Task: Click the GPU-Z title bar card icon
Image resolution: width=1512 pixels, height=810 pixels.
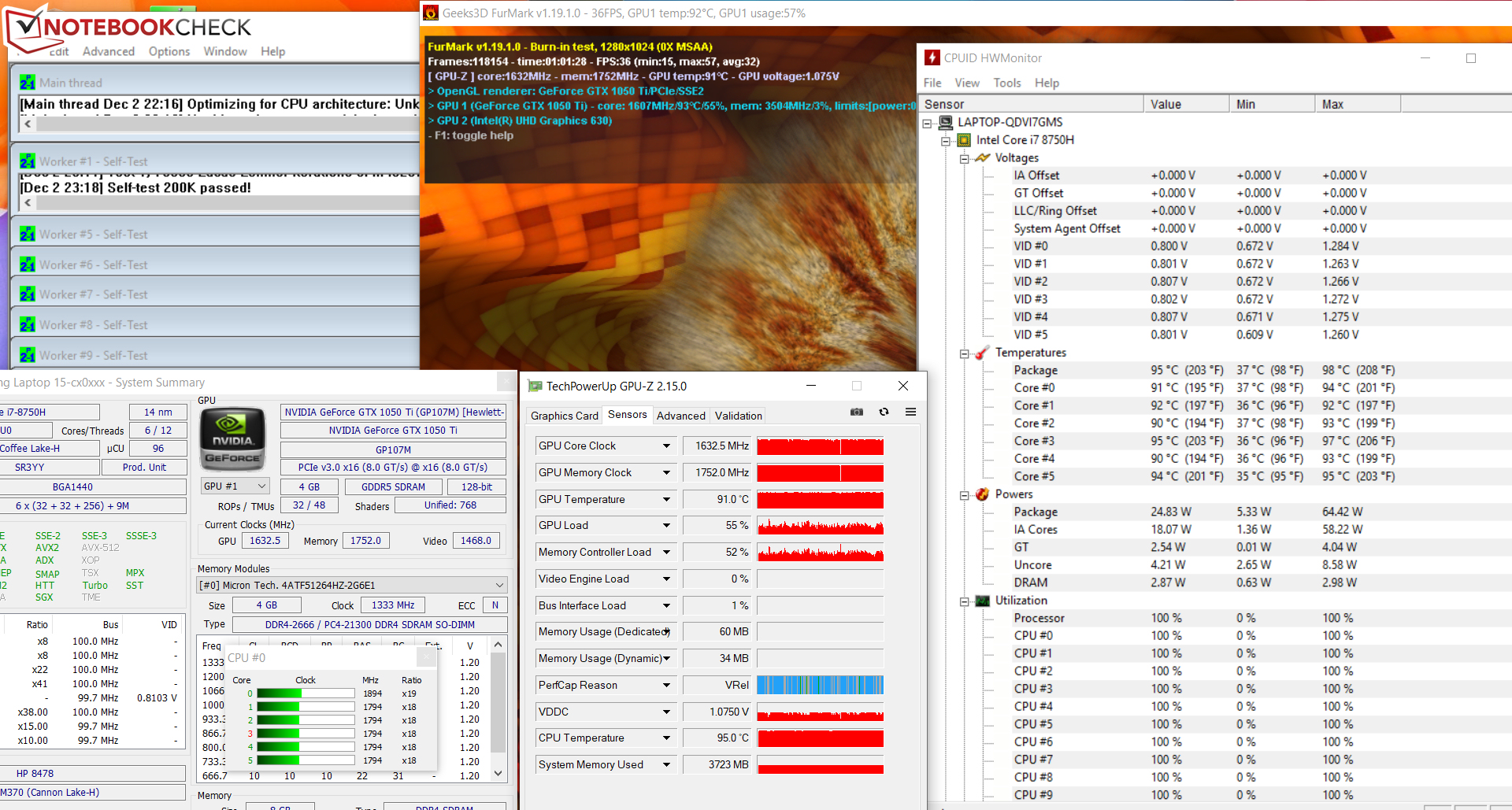Action: click(535, 386)
